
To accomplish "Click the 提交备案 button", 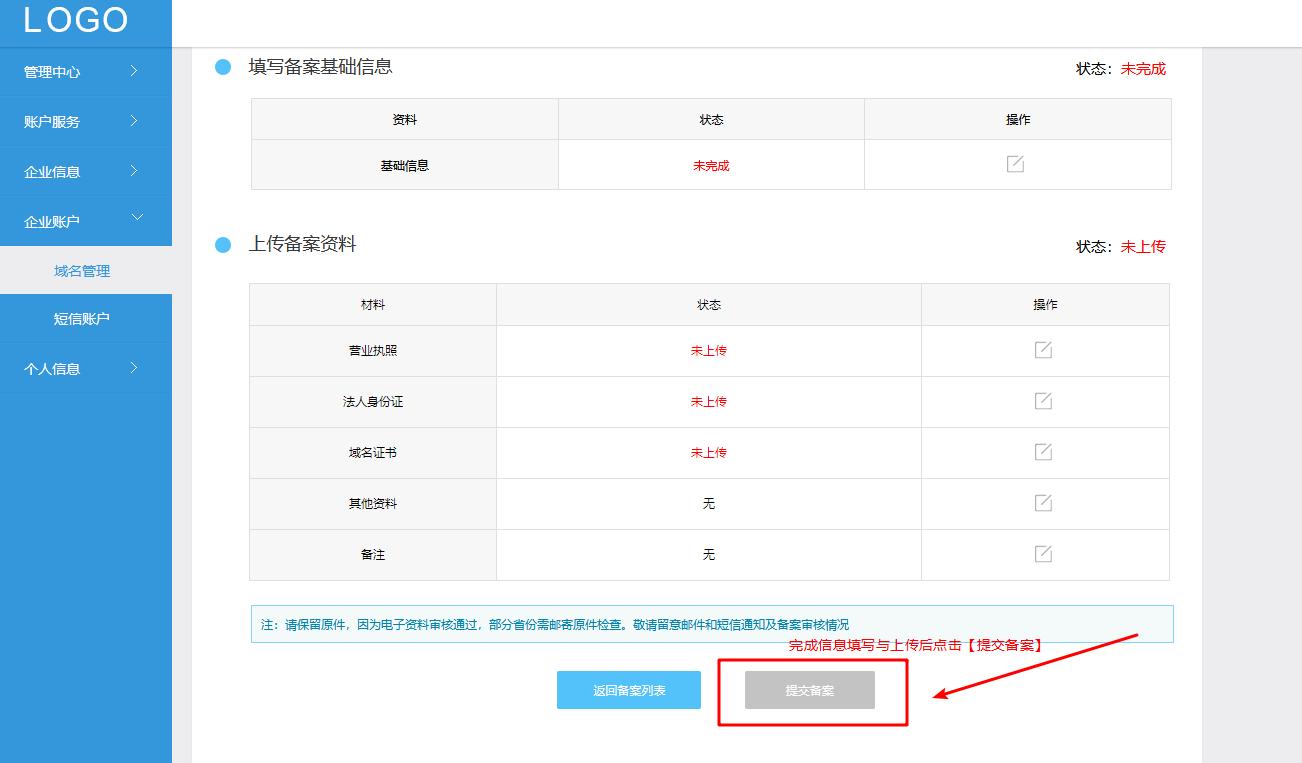I will [809, 689].
